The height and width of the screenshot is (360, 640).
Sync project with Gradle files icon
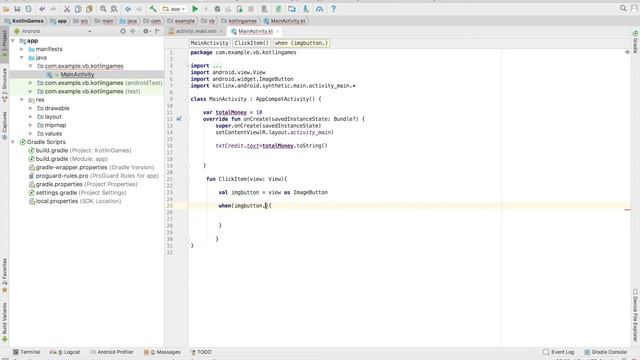click(x=278, y=9)
